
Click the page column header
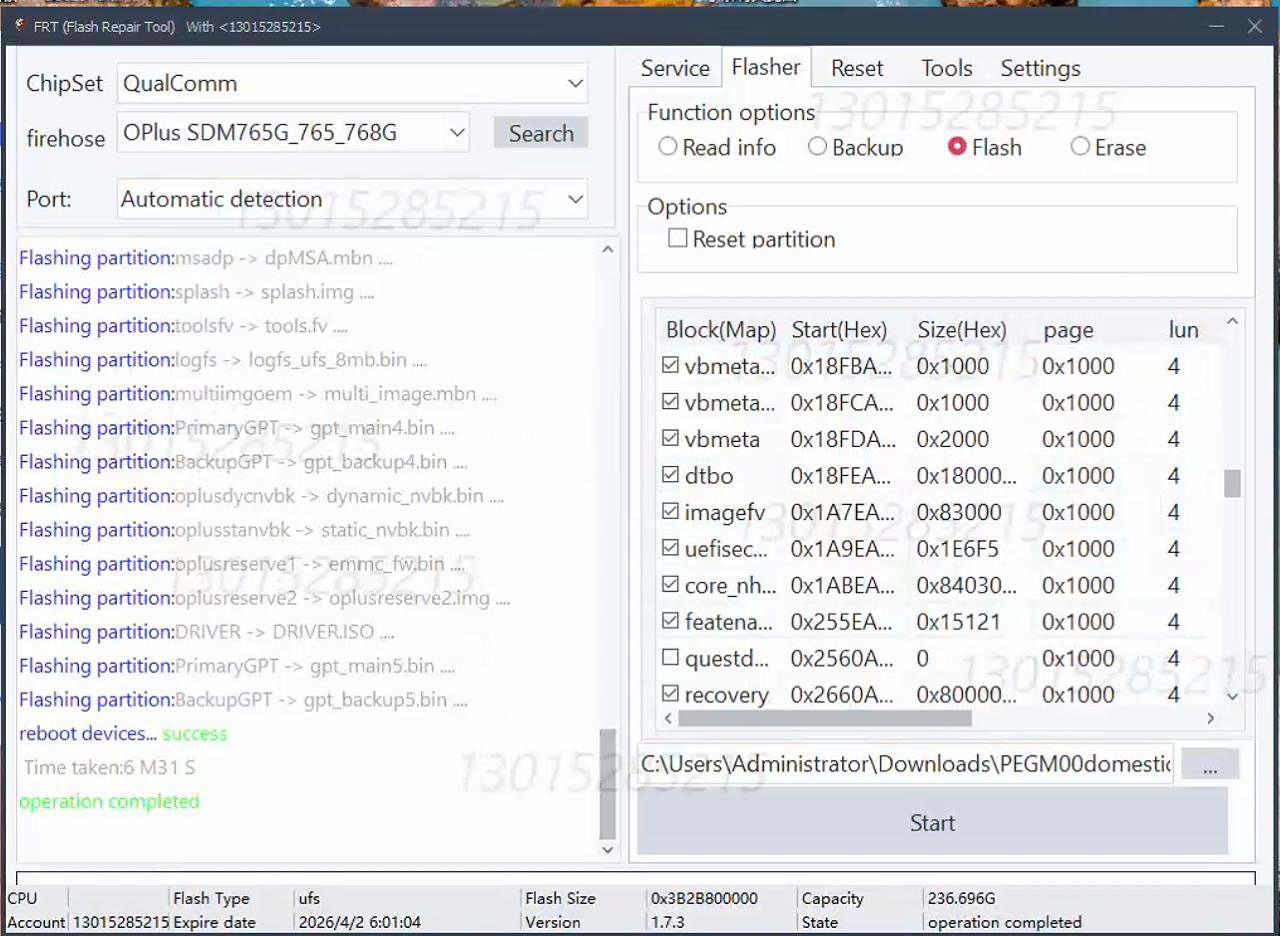[x=1068, y=330]
